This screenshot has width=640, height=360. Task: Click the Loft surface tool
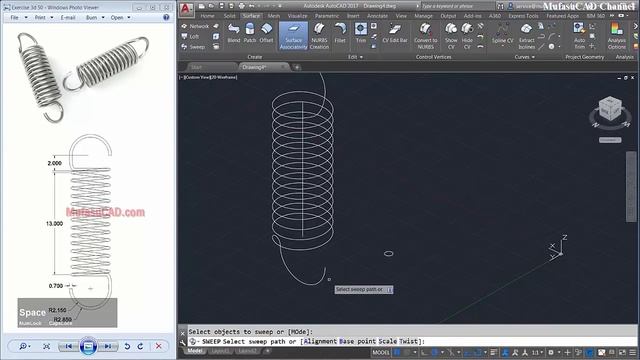[190, 37]
